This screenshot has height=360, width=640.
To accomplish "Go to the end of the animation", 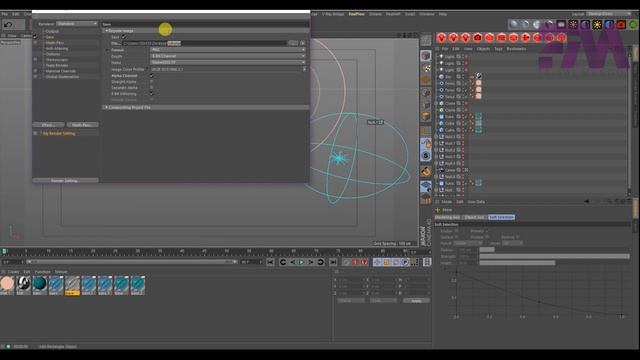I will tap(333, 262).
